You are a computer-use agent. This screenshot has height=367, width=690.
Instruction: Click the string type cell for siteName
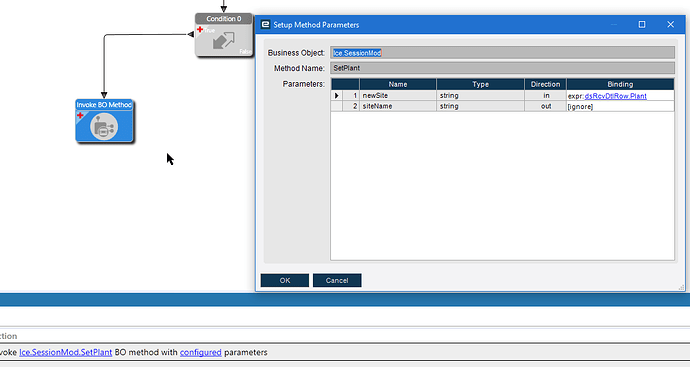(481, 106)
